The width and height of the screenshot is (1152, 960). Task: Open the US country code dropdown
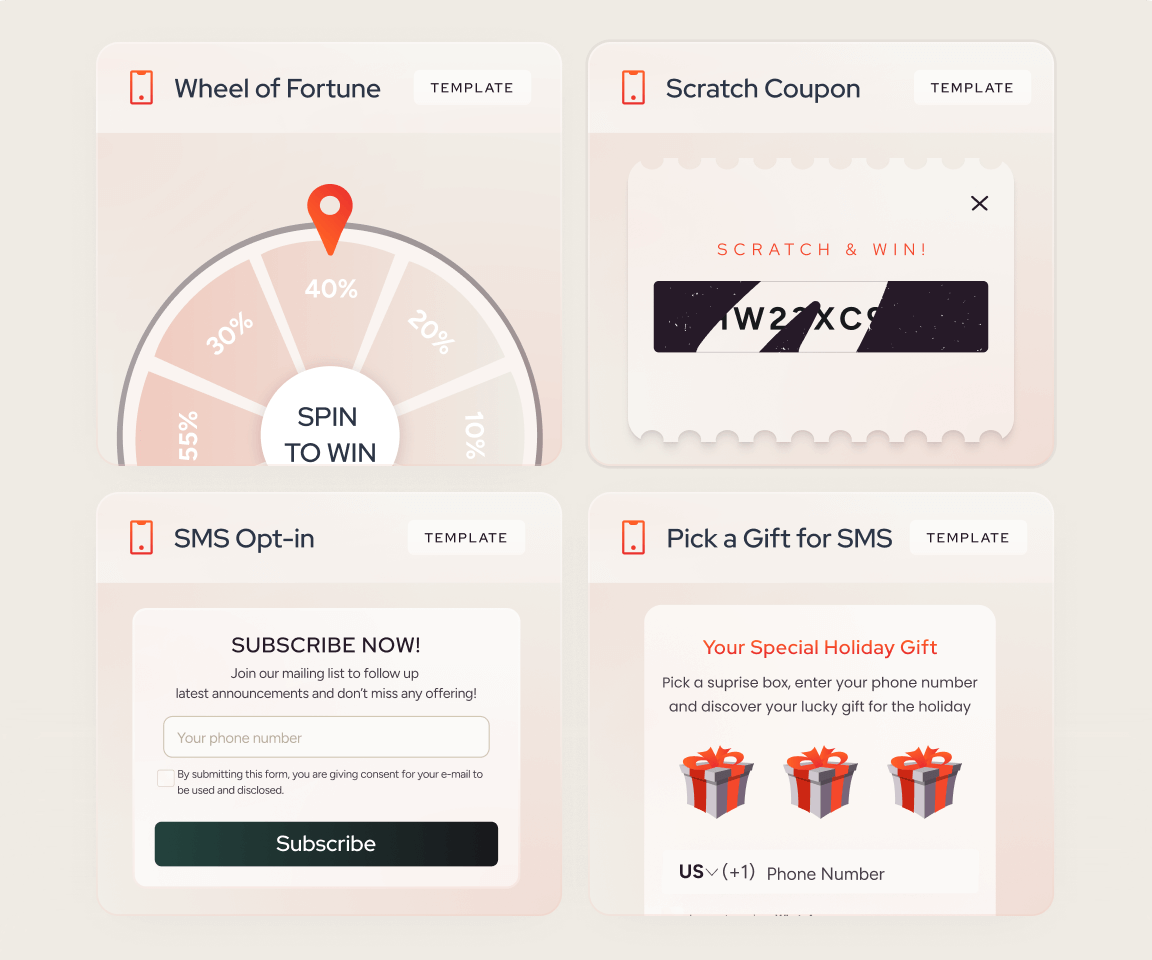tap(698, 872)
